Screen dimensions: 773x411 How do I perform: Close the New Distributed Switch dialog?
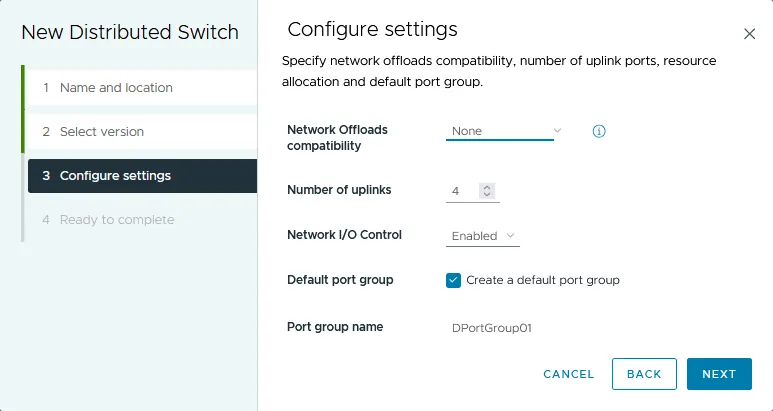tap(749, 34)
